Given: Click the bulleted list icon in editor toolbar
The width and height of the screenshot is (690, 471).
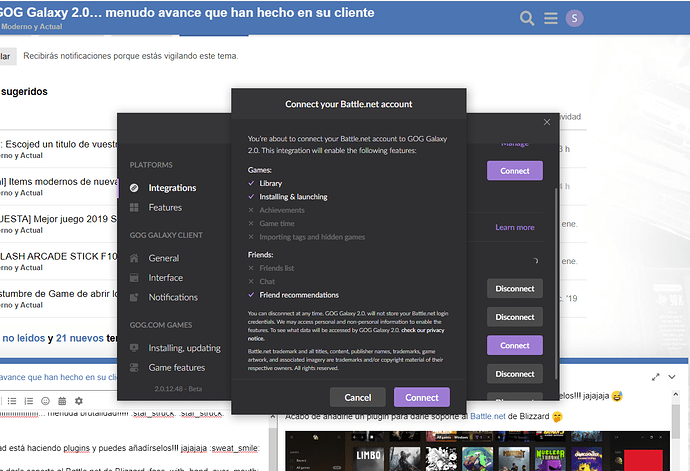Looking at the screenshot, I should [12, 401].
